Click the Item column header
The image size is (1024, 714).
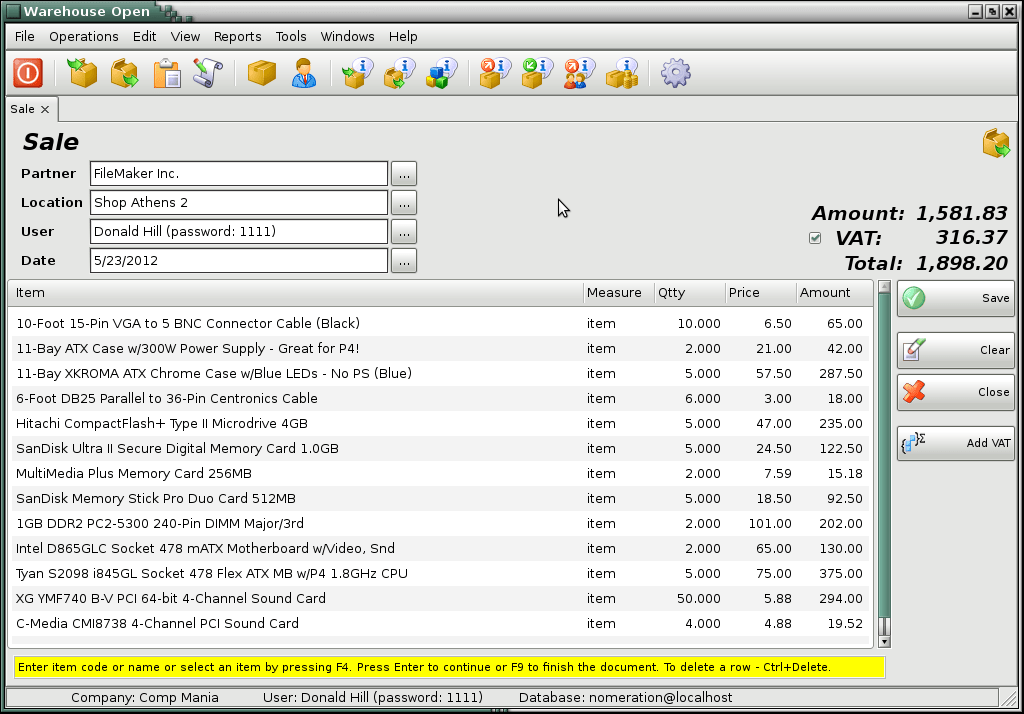coord(296,293)
